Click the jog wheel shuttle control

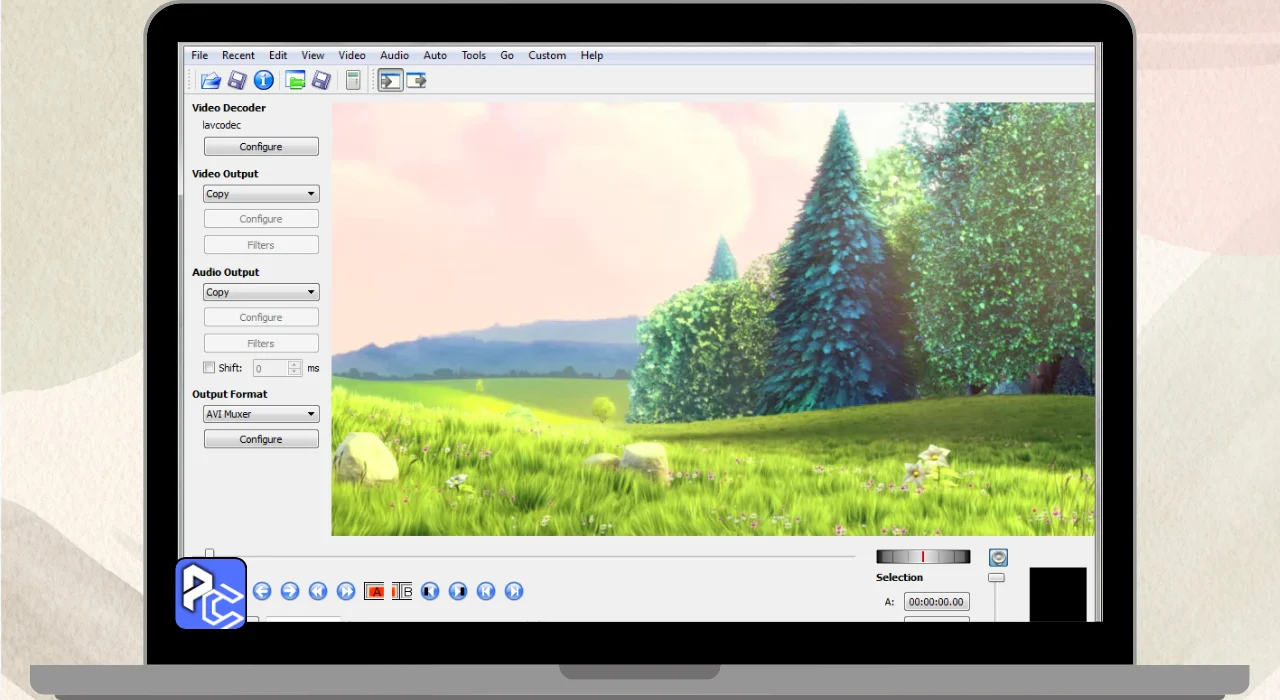tap(923, 556)
